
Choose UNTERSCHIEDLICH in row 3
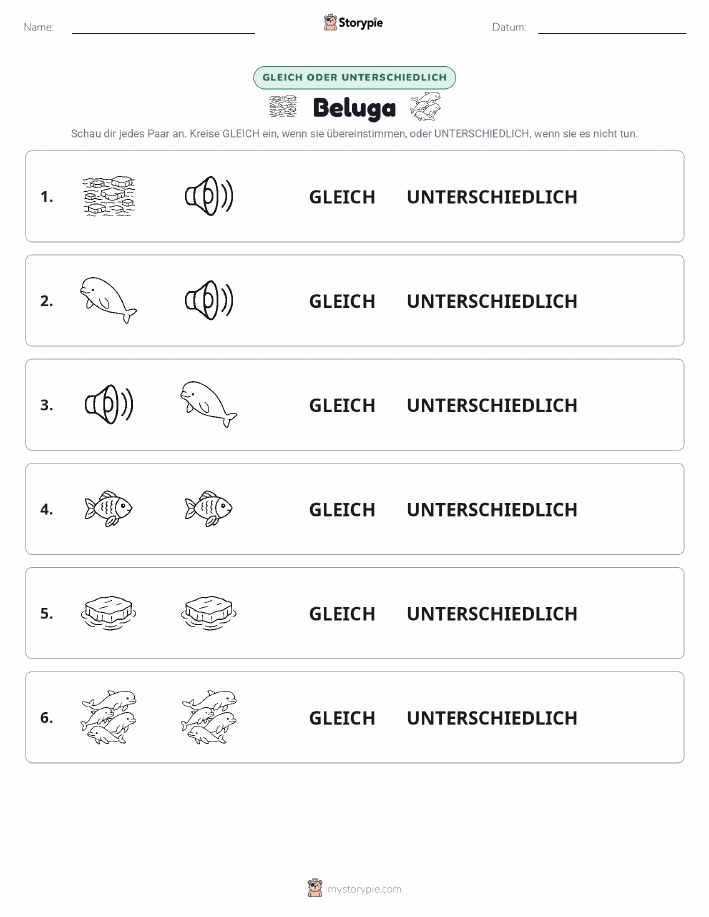pos(492,405)
